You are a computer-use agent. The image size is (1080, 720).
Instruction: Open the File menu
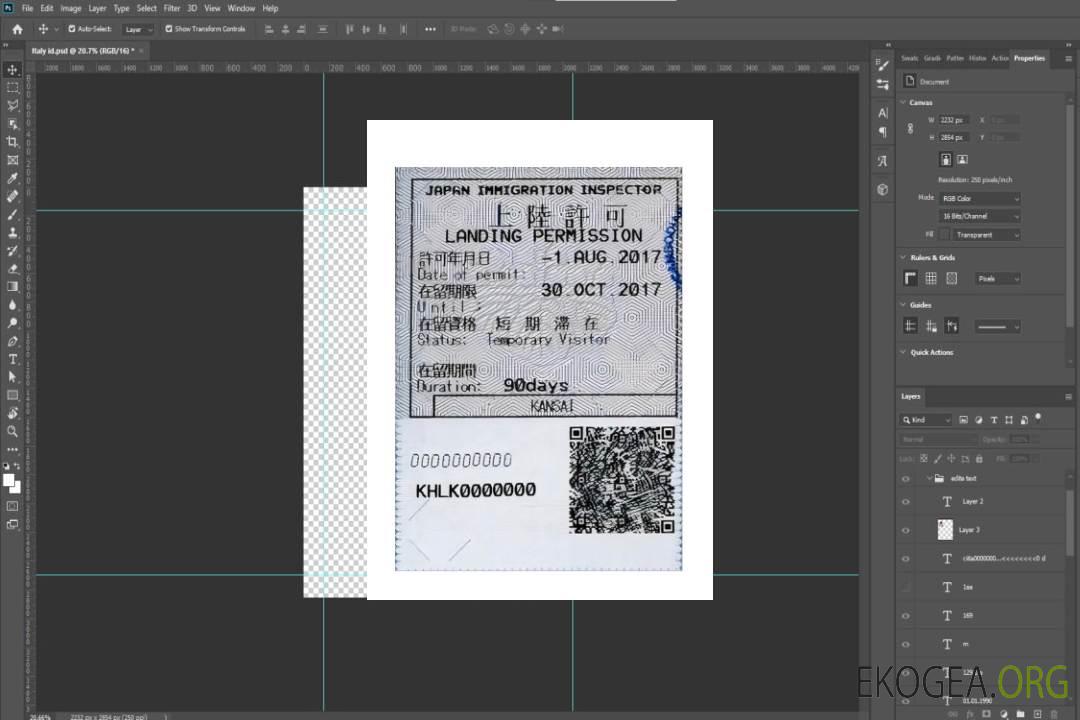tap(27, 8)
